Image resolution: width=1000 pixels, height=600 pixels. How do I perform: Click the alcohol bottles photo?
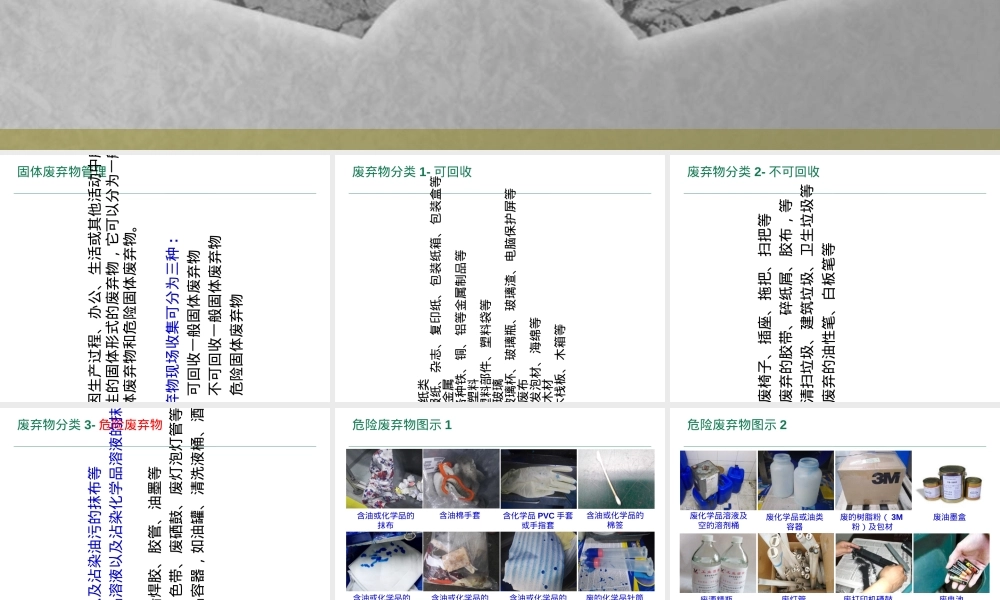(x=718, y=563)
